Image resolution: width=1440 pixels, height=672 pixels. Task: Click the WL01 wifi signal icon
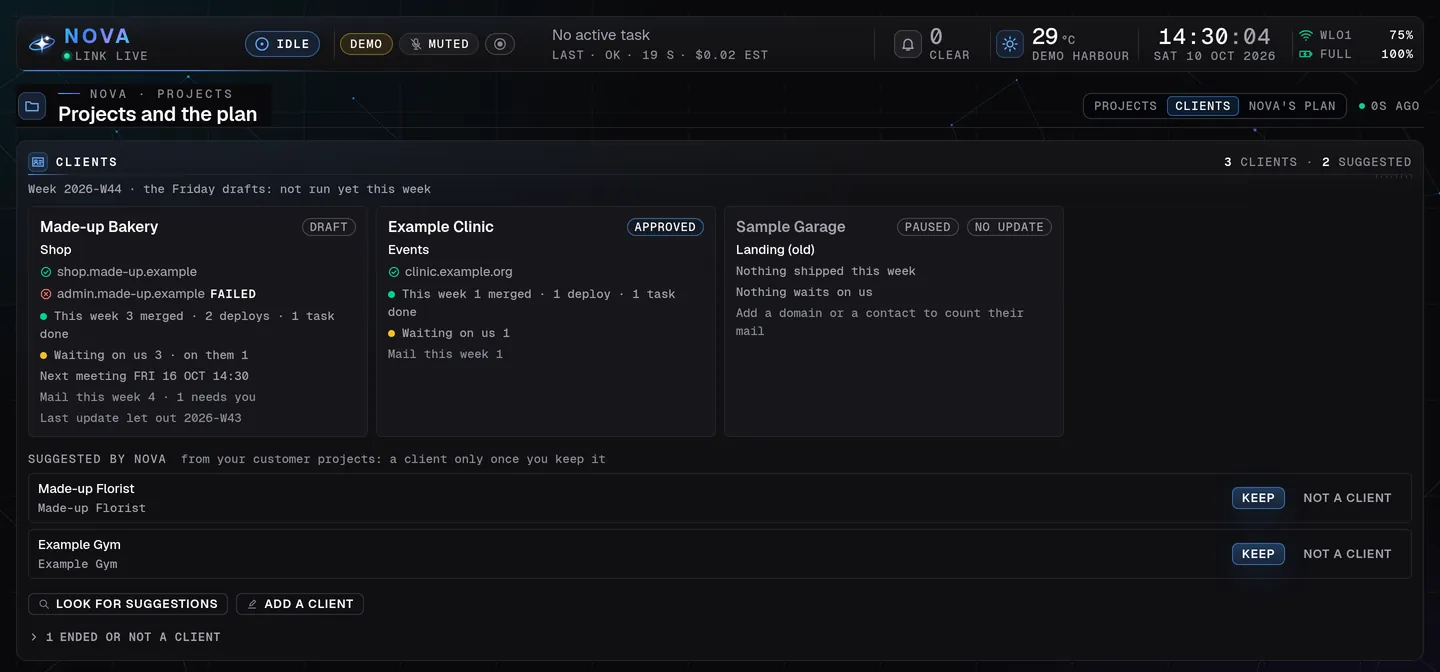(1305, 35)
